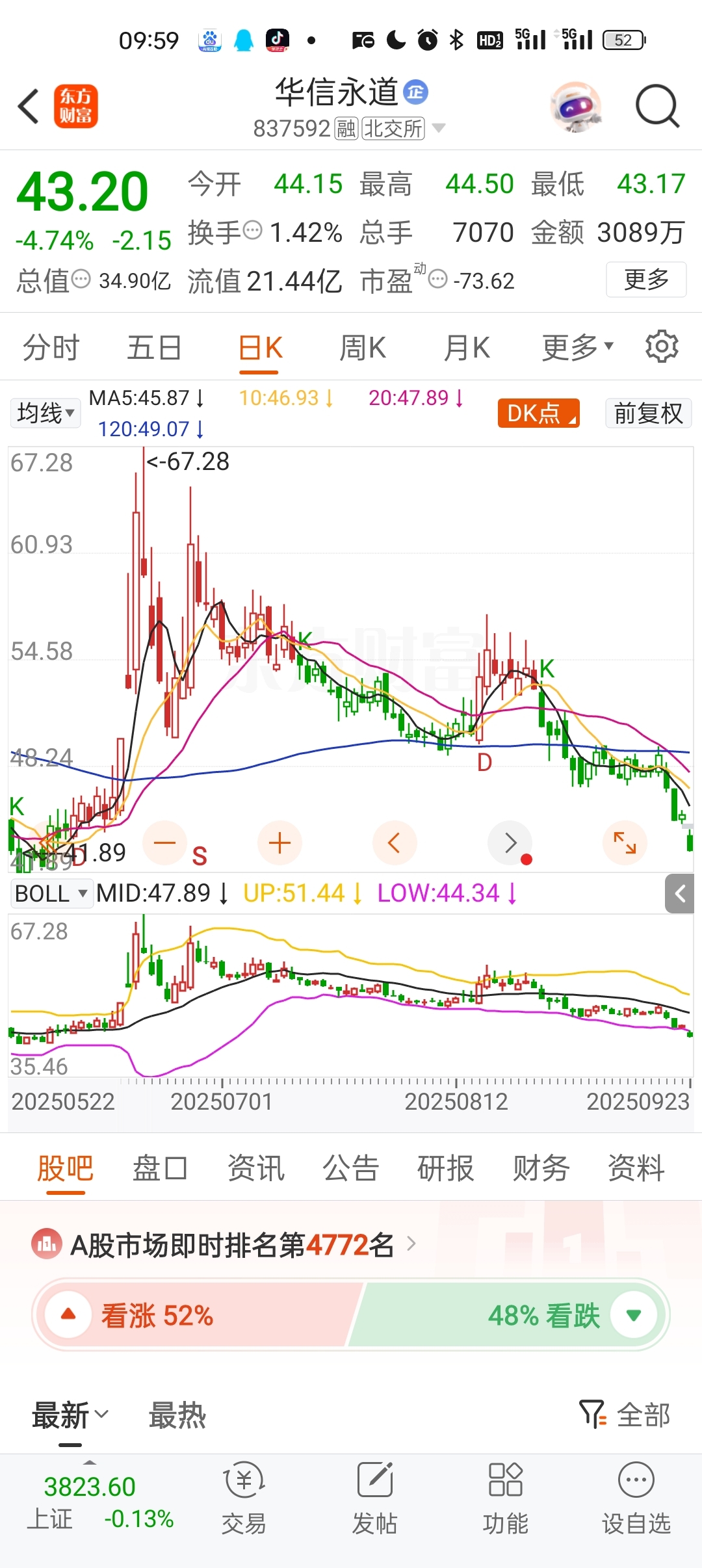The height and width of the screenshot is (1568, 702).
Task: Tap the 融 margin tag
Action: click(x=345, y=129)
